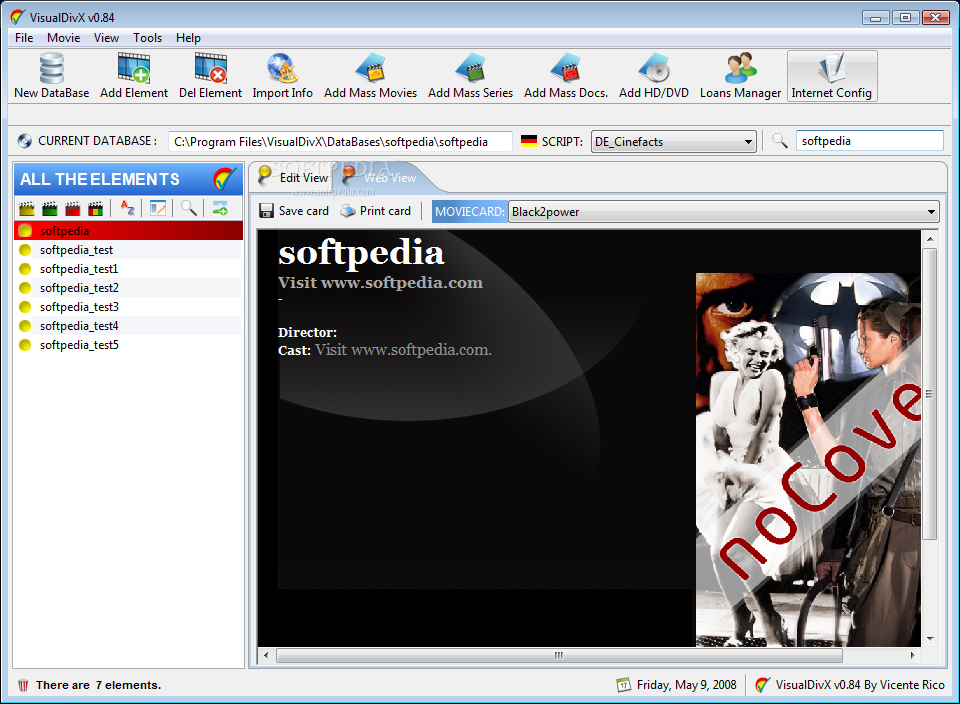Image resolution: width=960 pixels, height=704 pixels.
Task: Click the multicolor clapperboard icon
Action: (x=96, y=209)
